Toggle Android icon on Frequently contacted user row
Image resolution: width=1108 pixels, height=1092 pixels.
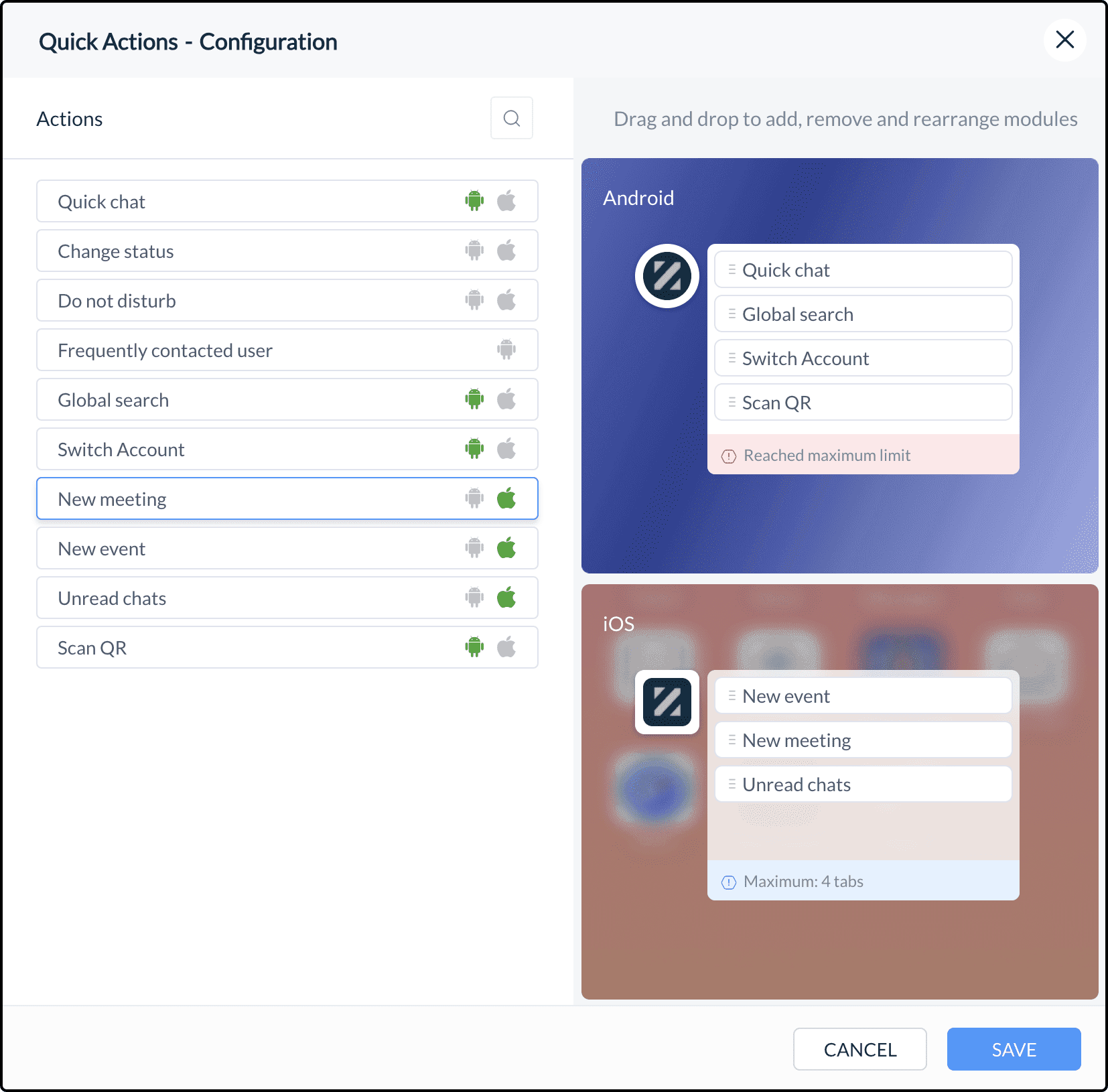coord(506,350)
